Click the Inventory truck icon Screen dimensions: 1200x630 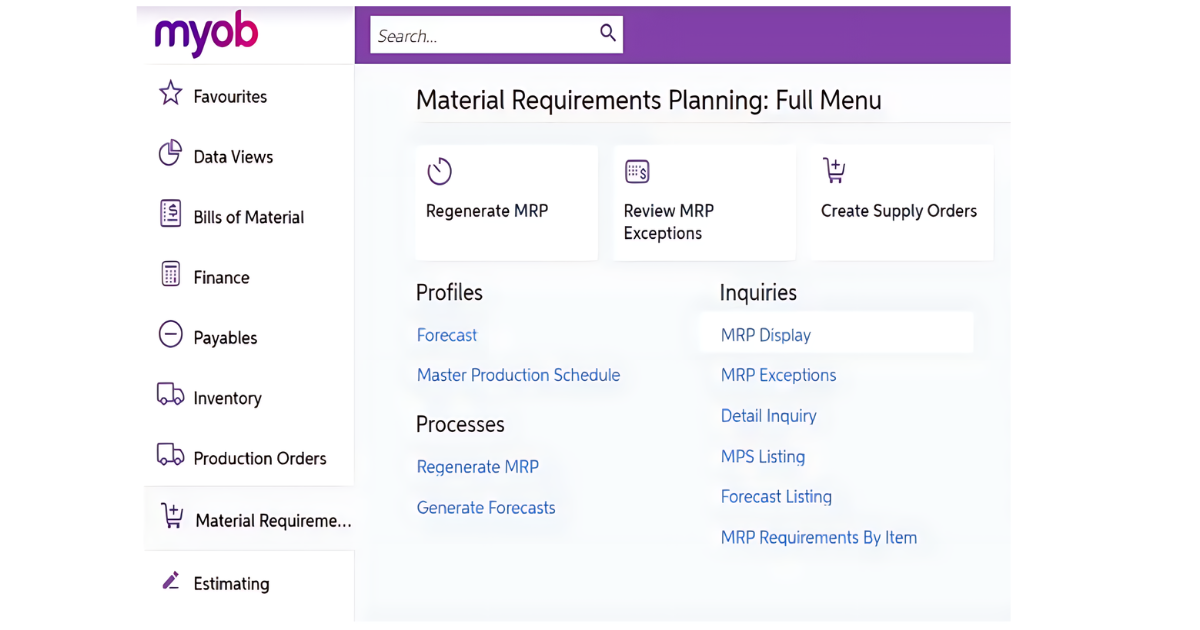(x=170, y=397)
